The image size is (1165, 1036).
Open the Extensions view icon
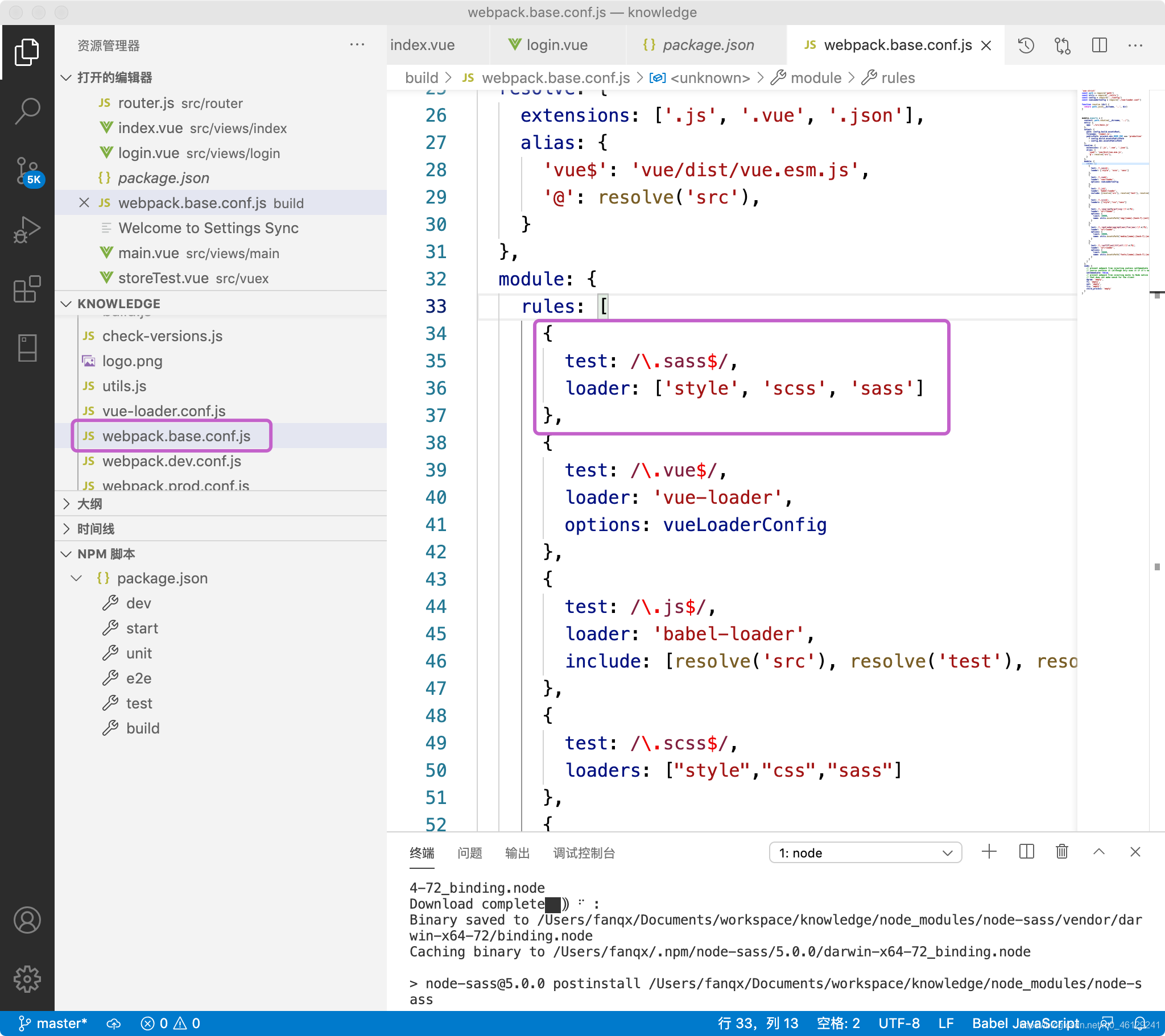(27, 289)
